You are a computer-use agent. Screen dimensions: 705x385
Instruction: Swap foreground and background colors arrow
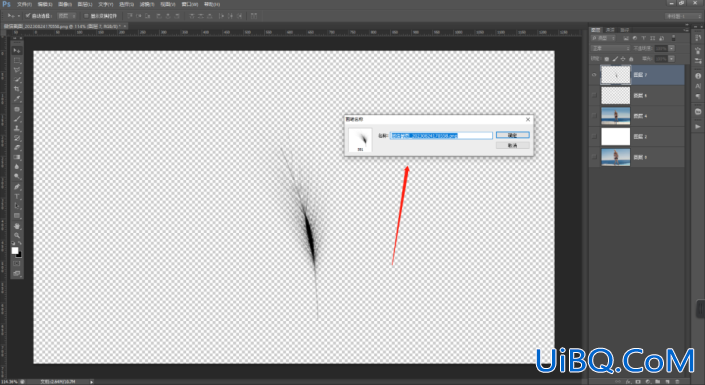click(20, 243)
